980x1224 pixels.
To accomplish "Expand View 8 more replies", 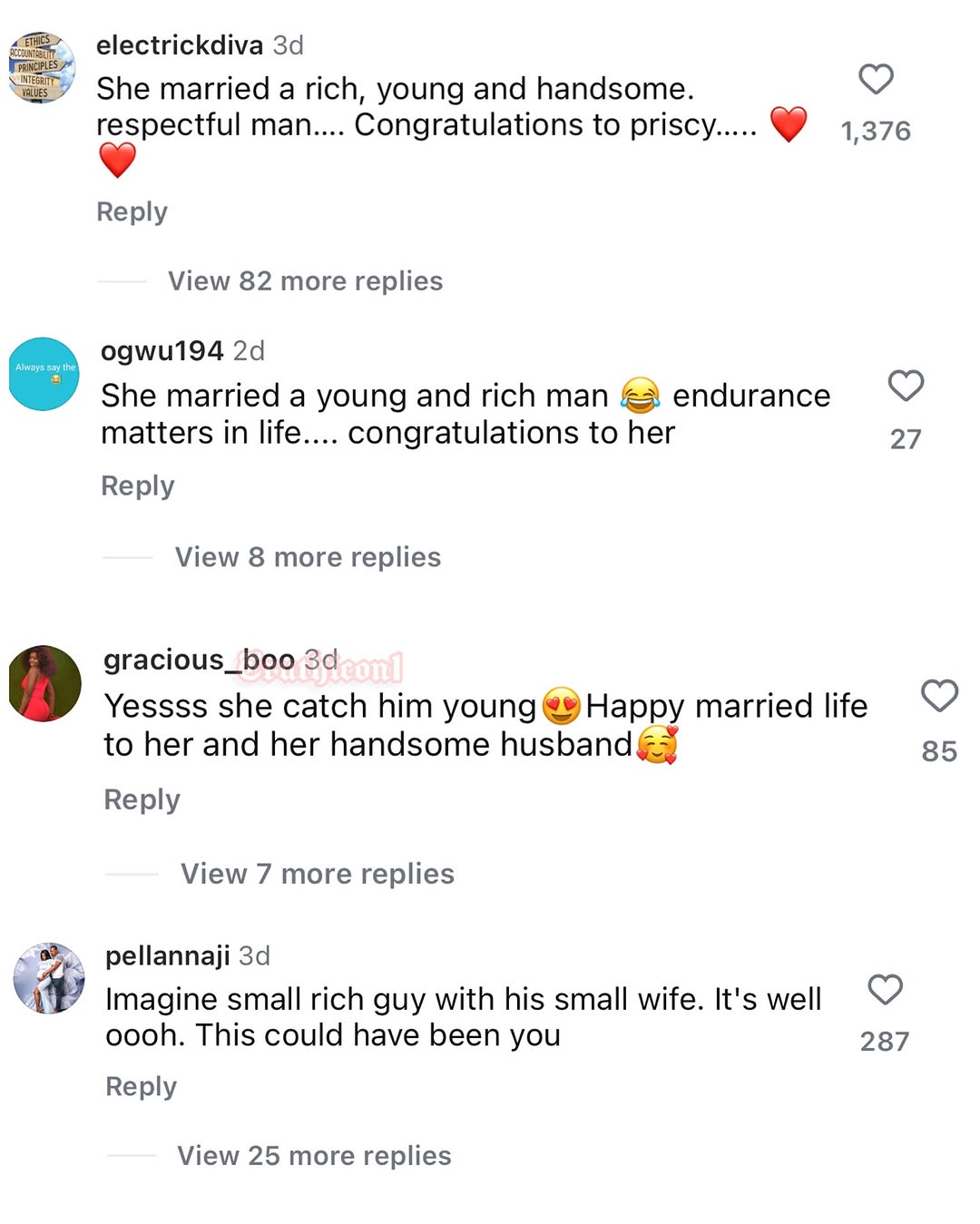I will pos(308,557).
